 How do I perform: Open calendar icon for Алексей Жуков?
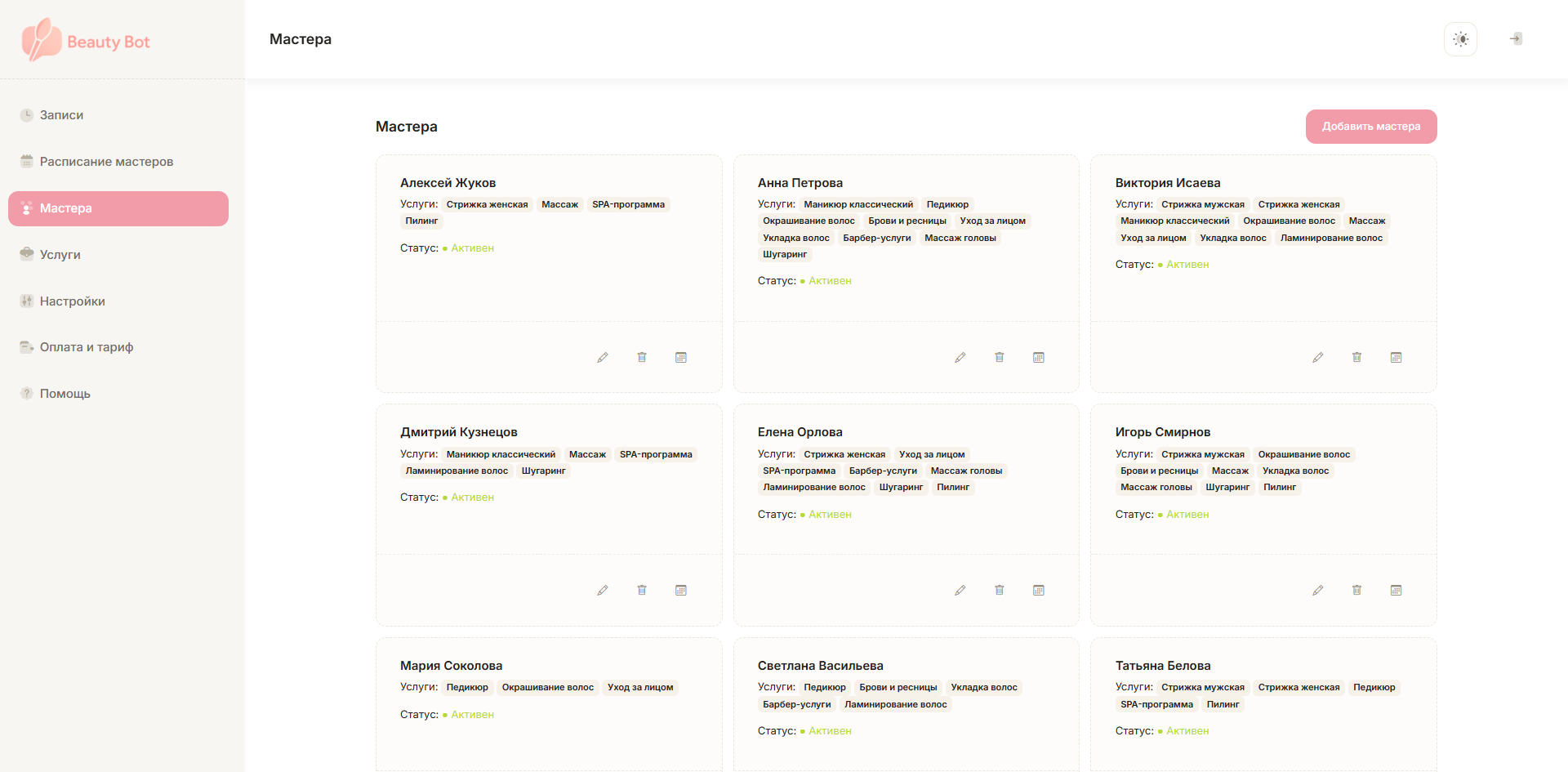(x=681, y=358)
